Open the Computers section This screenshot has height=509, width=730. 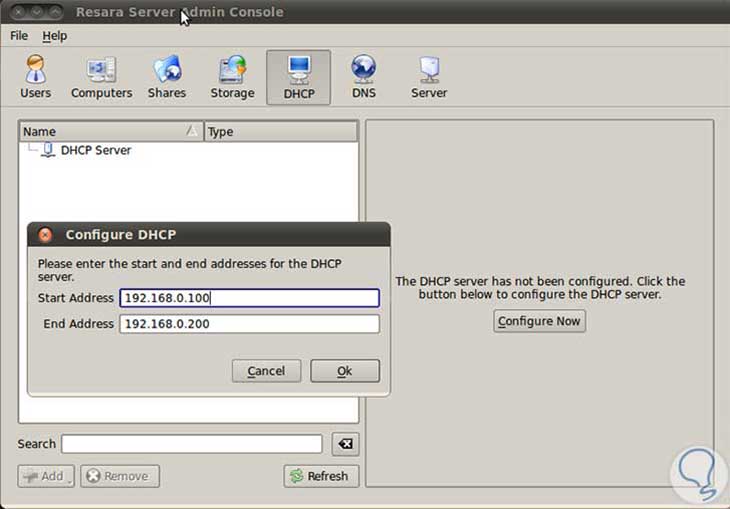coord(101,77)
